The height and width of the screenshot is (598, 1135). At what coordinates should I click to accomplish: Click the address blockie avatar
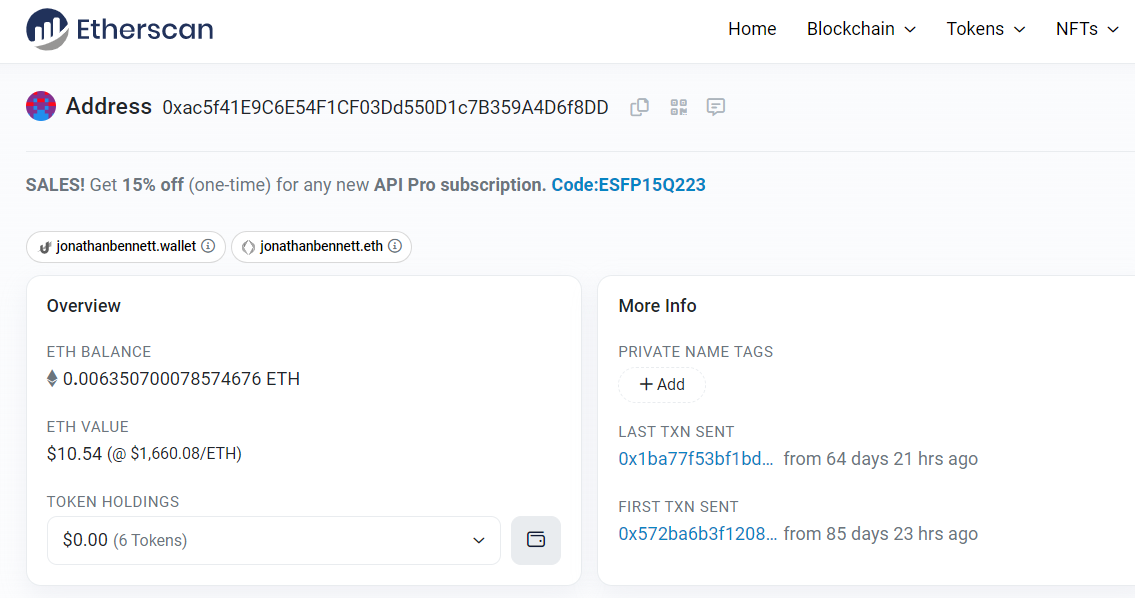pos(41,106)
